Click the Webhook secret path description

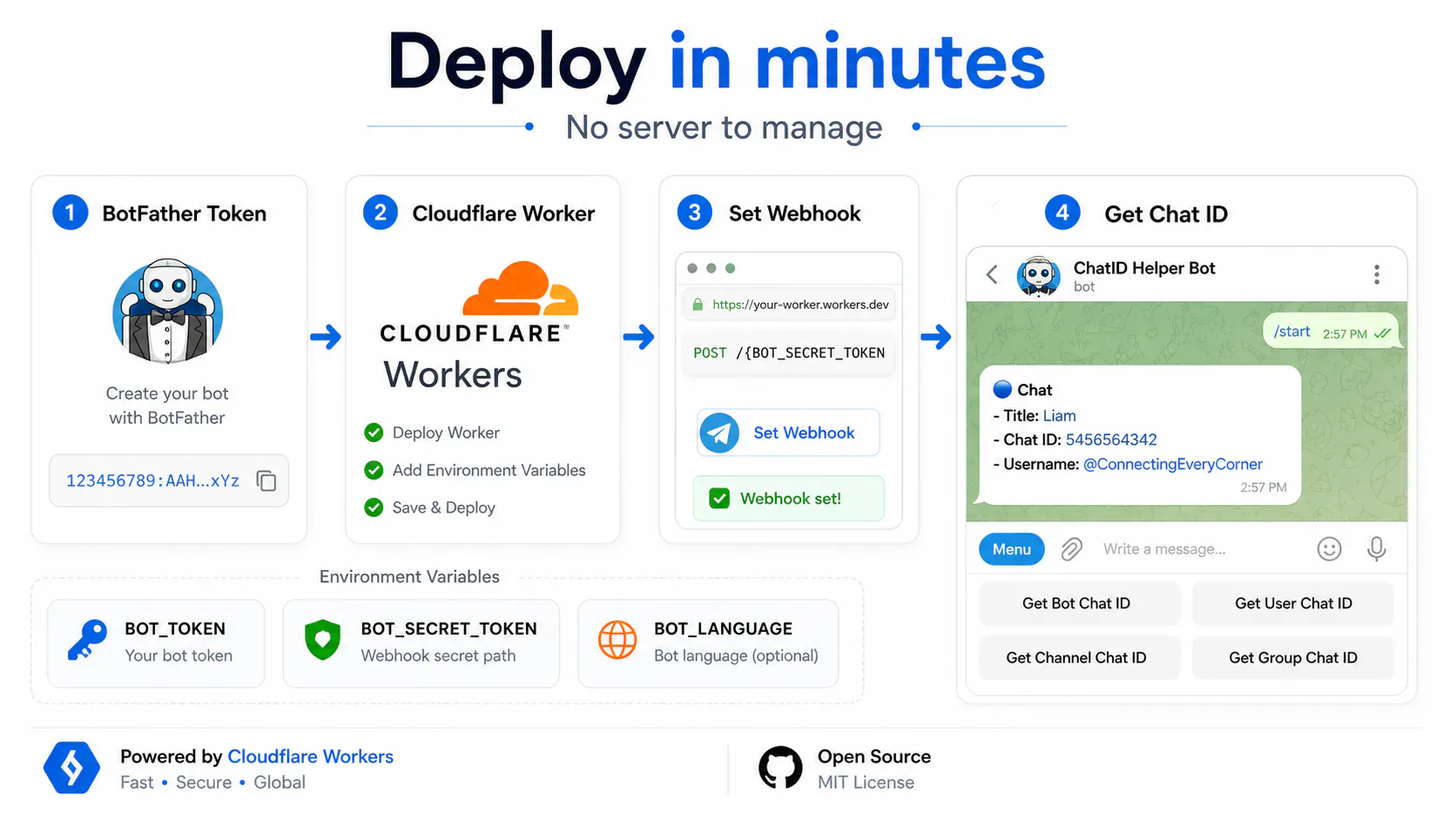tap(438, 655)
